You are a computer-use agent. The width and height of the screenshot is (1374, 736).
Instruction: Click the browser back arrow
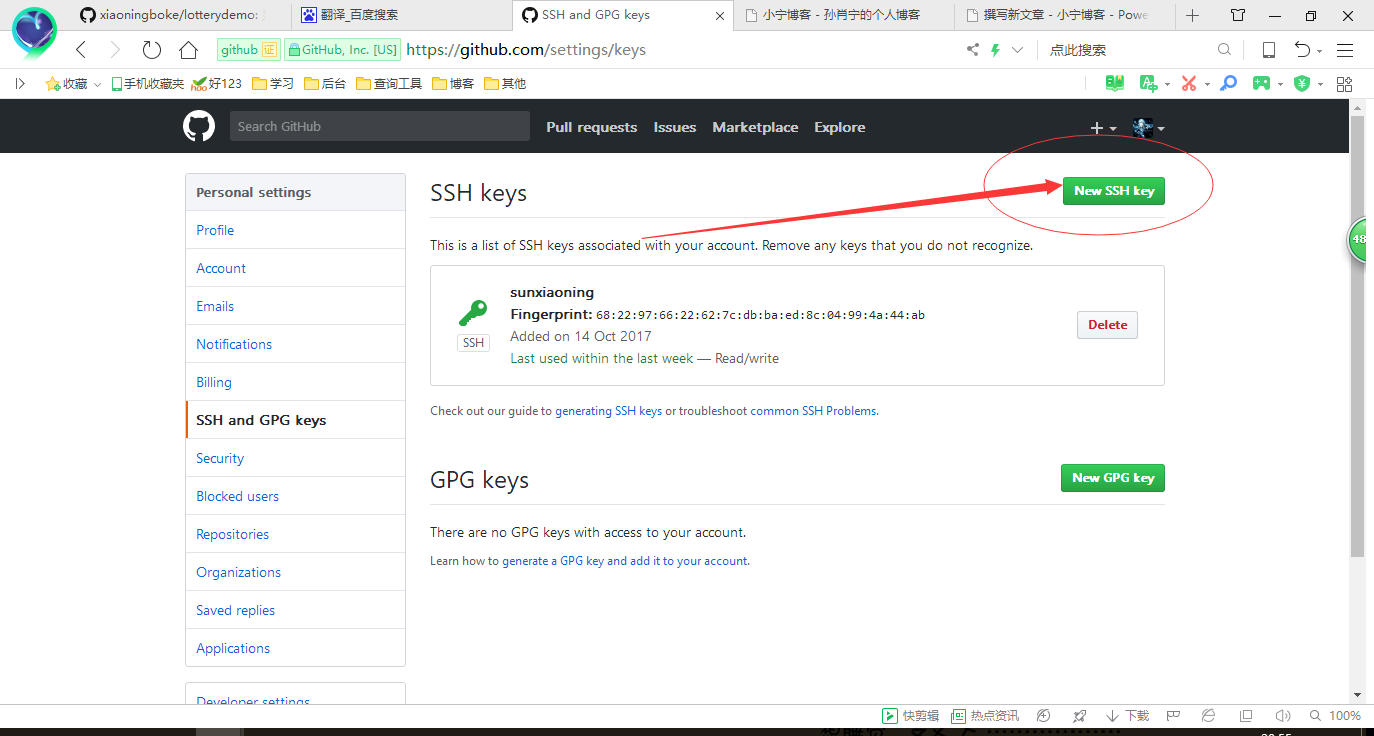click(81, 50)
